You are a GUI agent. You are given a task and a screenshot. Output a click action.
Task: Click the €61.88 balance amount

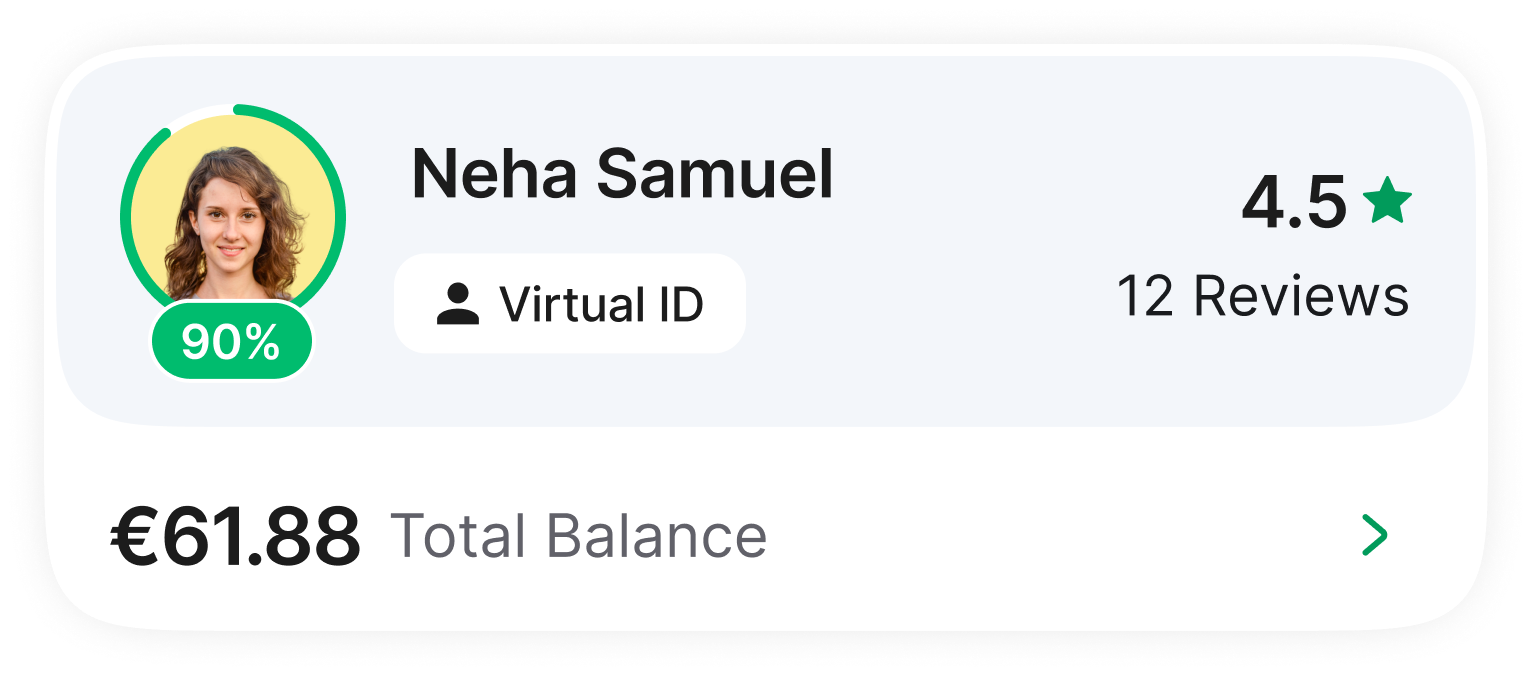(235, 537)
